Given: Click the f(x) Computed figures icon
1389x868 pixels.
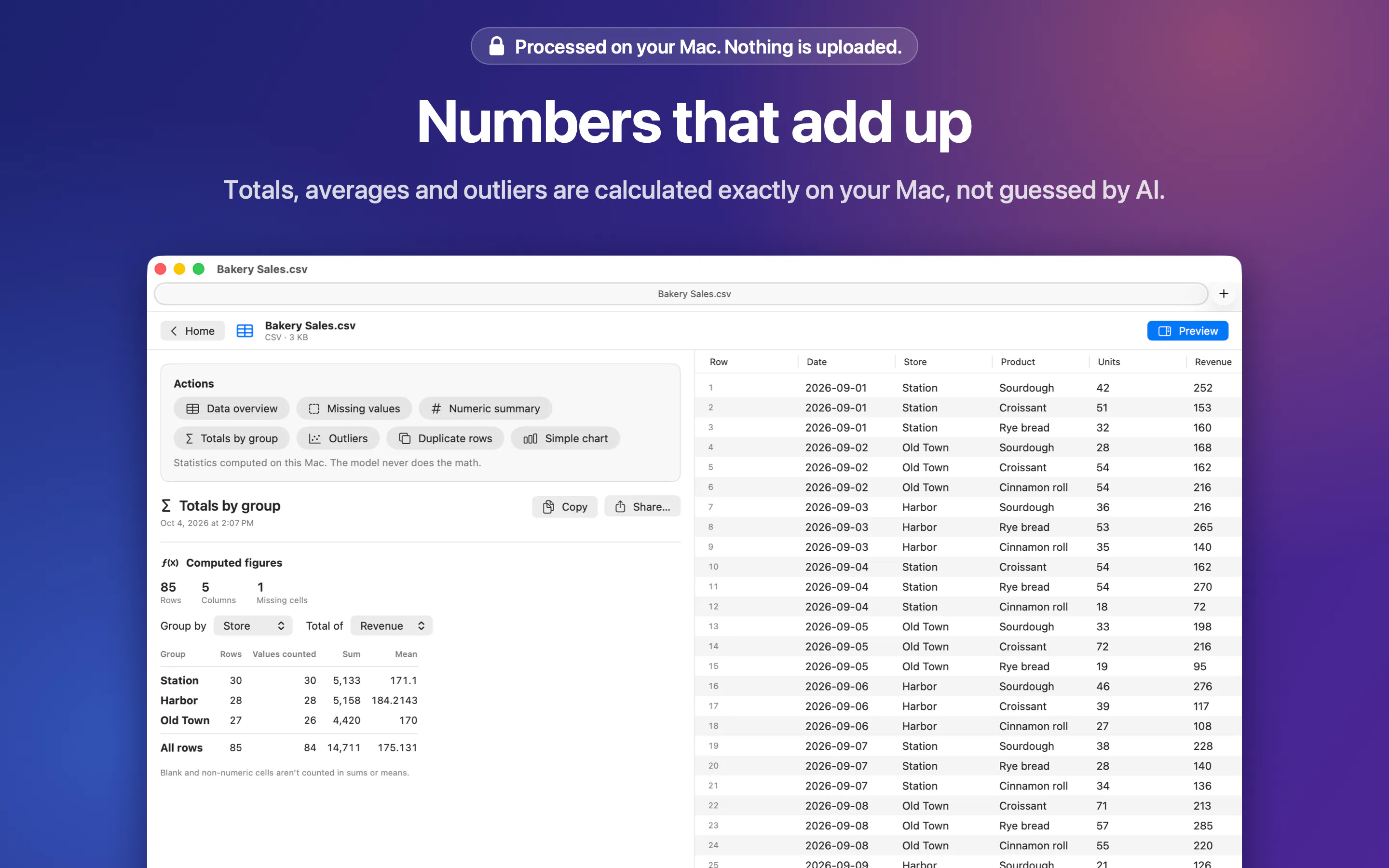Looking at the screenshot, I should tap(170, 563).
